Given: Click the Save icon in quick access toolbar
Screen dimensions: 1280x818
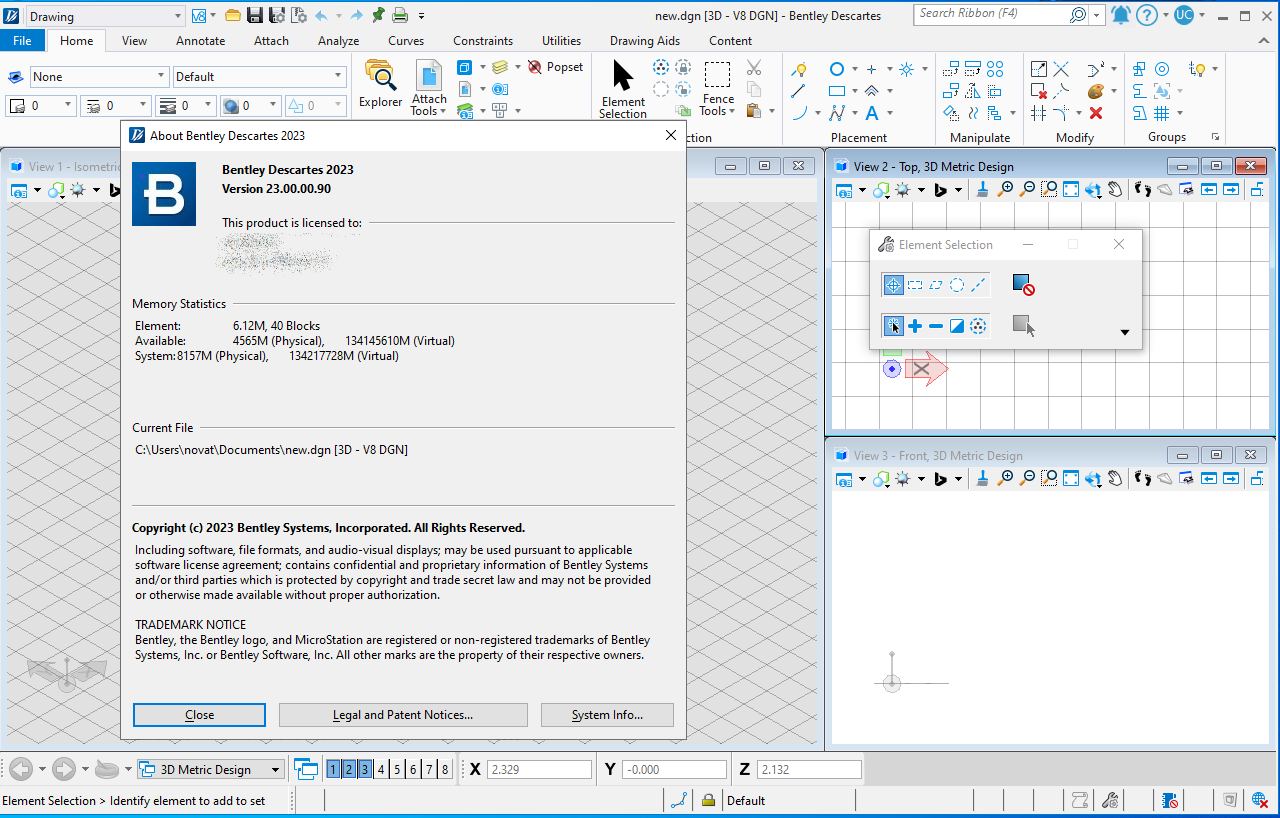Looking at the screenshot, I should tap(255, 15).
